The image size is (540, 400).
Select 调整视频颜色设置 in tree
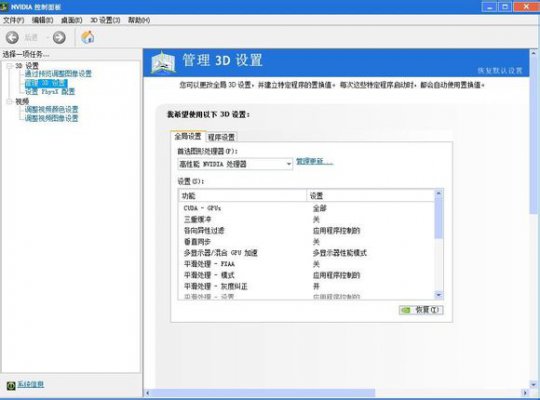52,110
